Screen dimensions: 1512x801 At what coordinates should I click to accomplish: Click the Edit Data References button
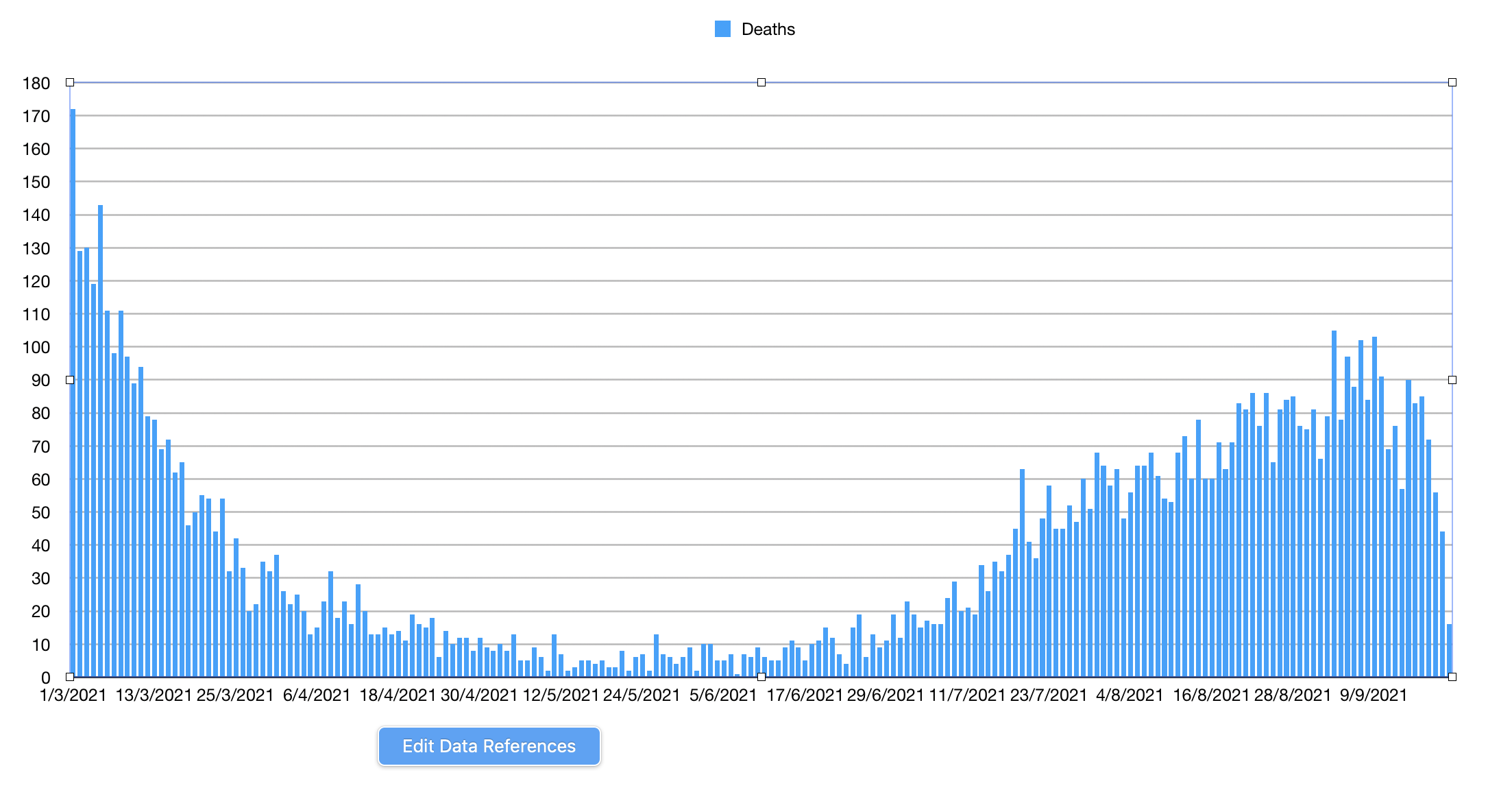[x=489, y=745]
